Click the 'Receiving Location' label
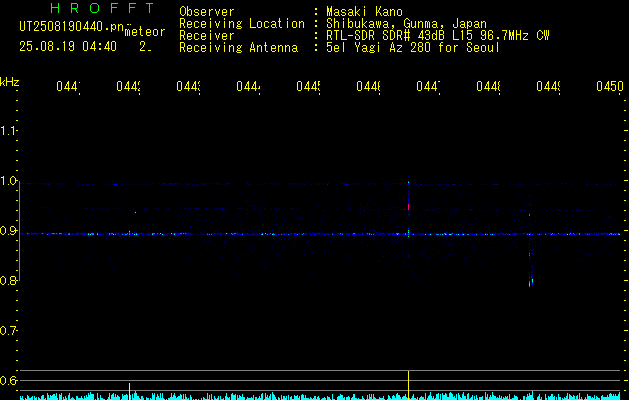The image size is (629, 400). pos(242,24)
